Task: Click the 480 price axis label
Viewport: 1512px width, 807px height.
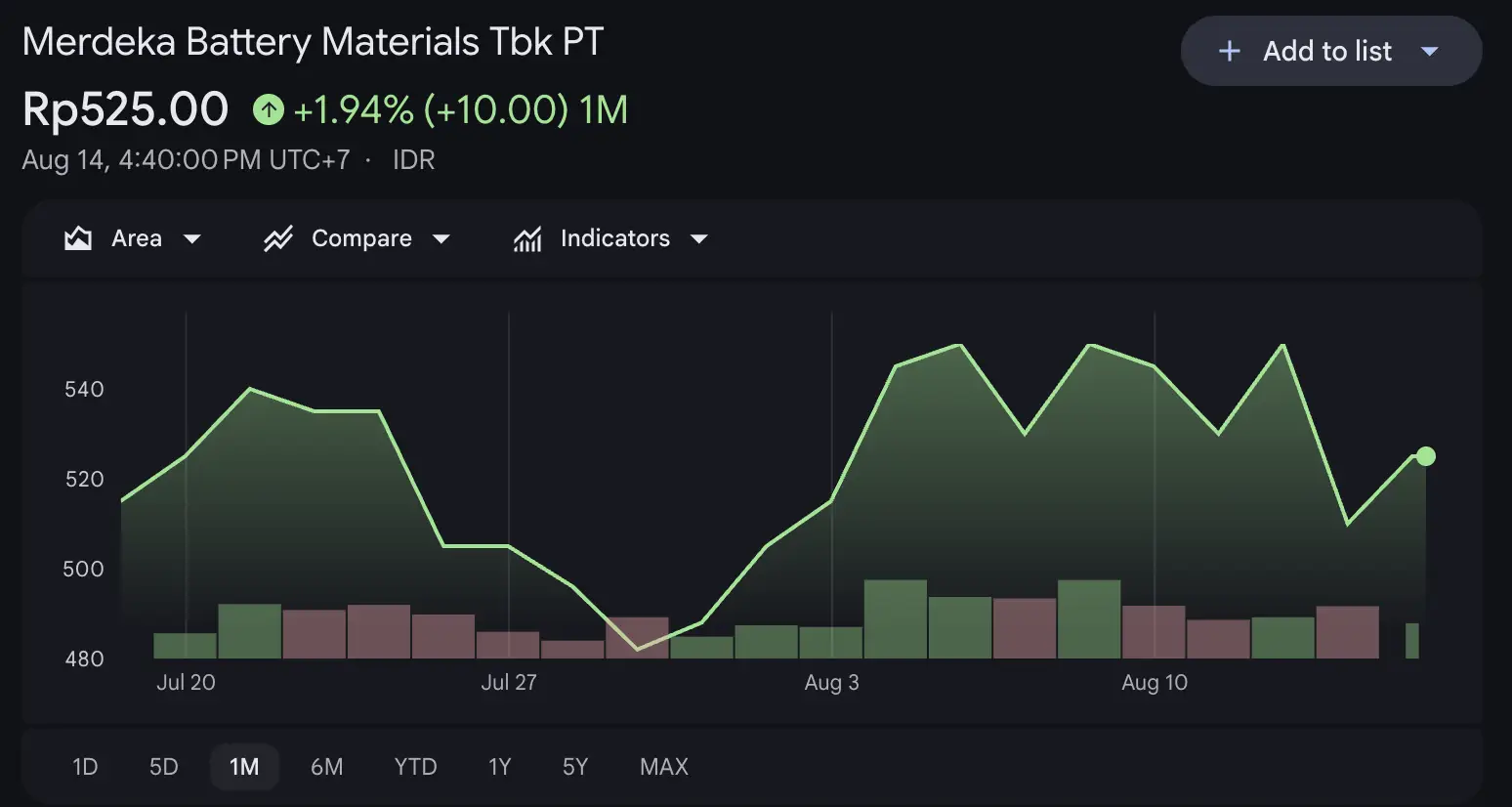Action: point(84,659)
